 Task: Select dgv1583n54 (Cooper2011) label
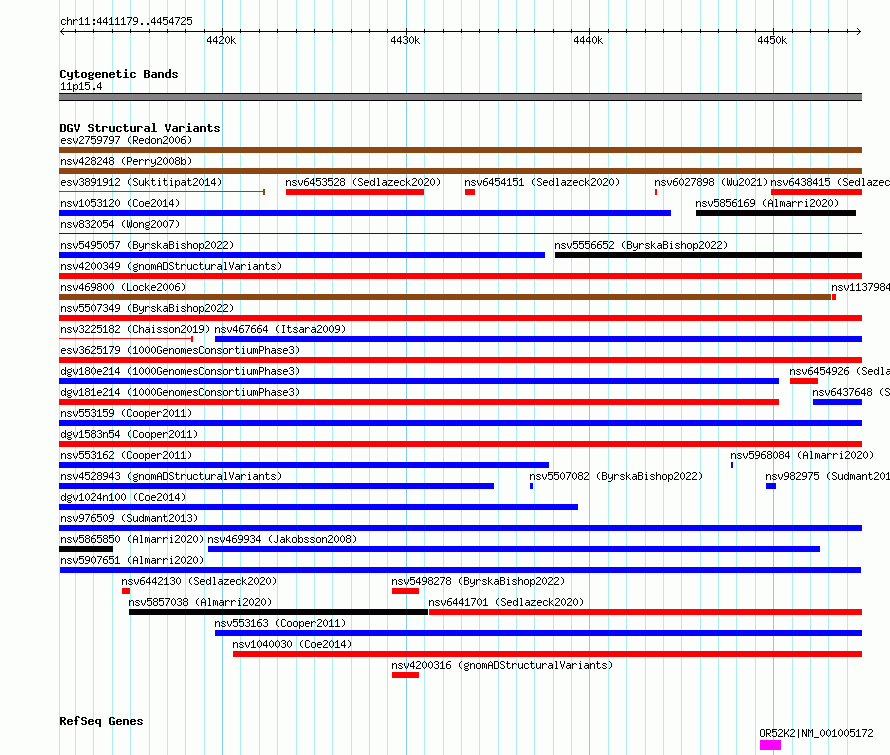click(129, 434)
